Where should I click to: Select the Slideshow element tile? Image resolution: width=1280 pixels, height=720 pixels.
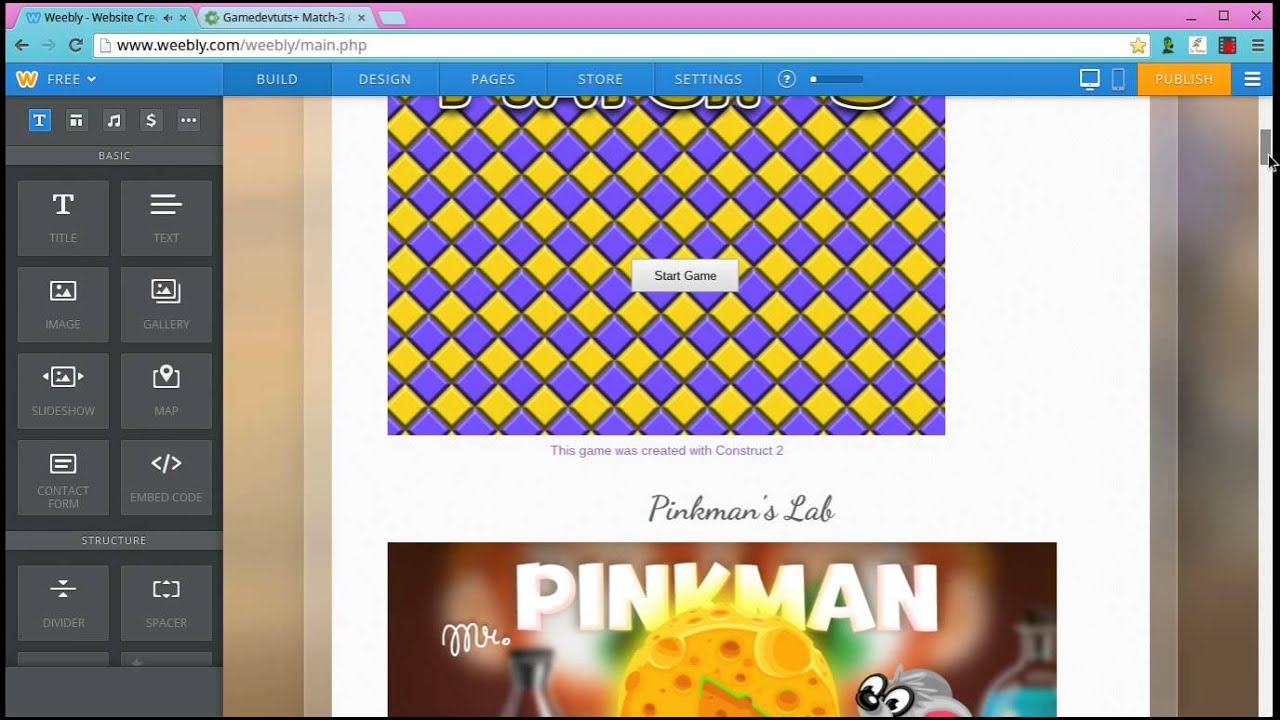click(63, 391)
